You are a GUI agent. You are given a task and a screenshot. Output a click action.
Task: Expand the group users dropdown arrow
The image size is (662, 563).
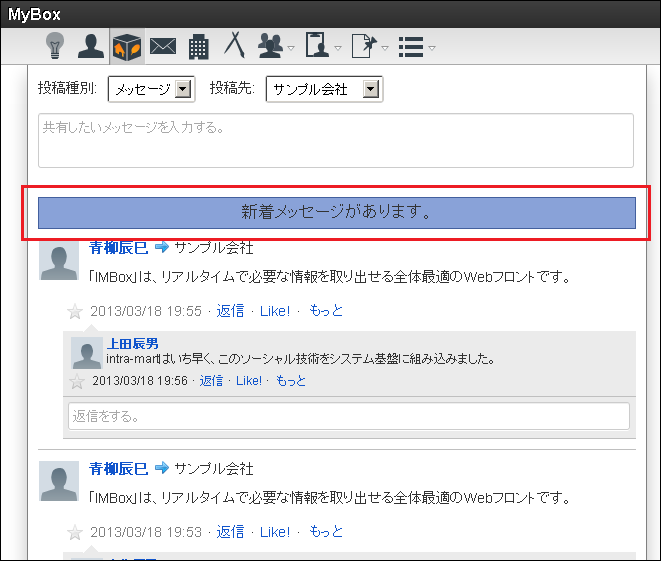(x=291, y=48)
